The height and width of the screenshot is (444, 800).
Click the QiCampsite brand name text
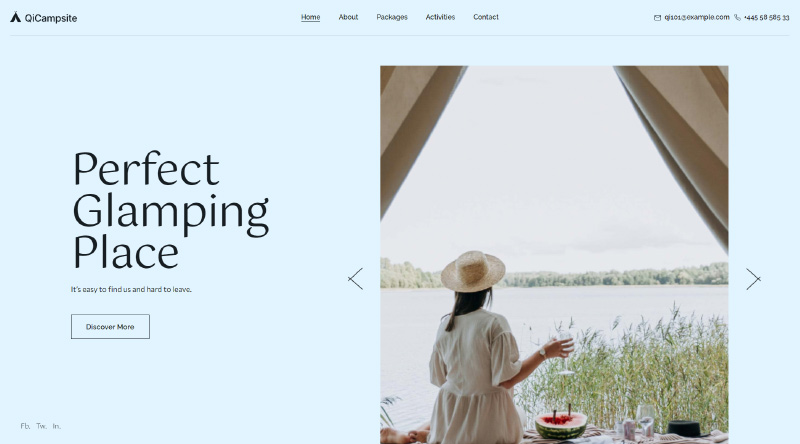51,18
